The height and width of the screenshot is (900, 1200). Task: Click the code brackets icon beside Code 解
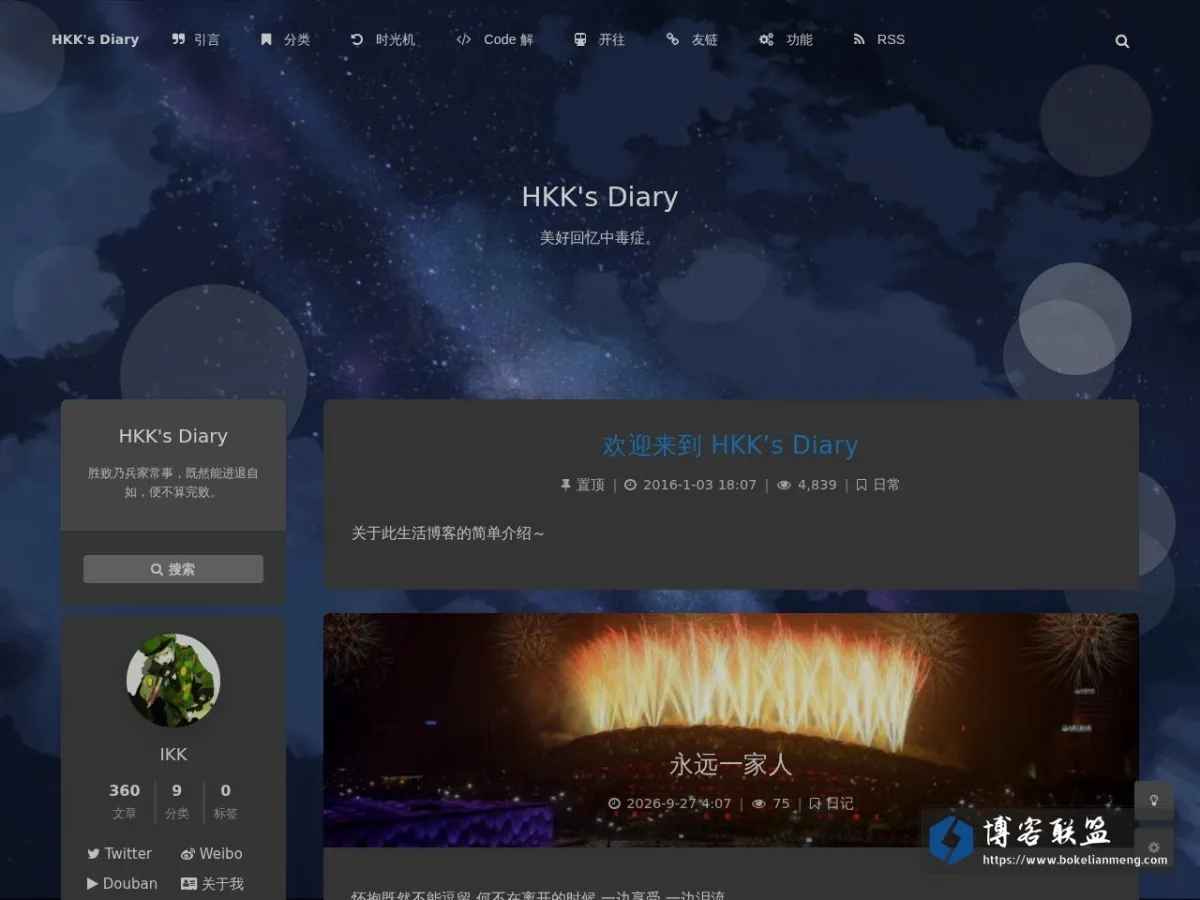click(x=464, y=40)
